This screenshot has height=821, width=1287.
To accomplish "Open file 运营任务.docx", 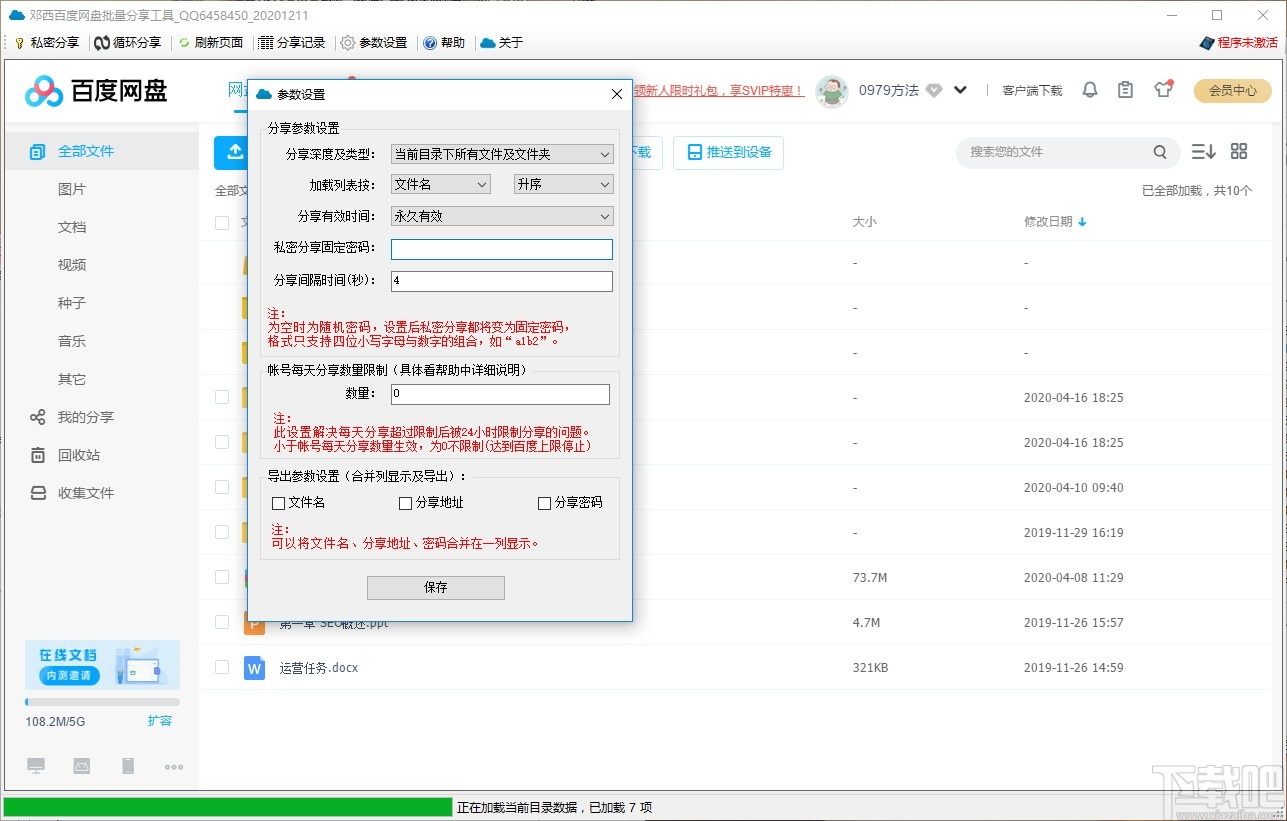I will point(319,667).
